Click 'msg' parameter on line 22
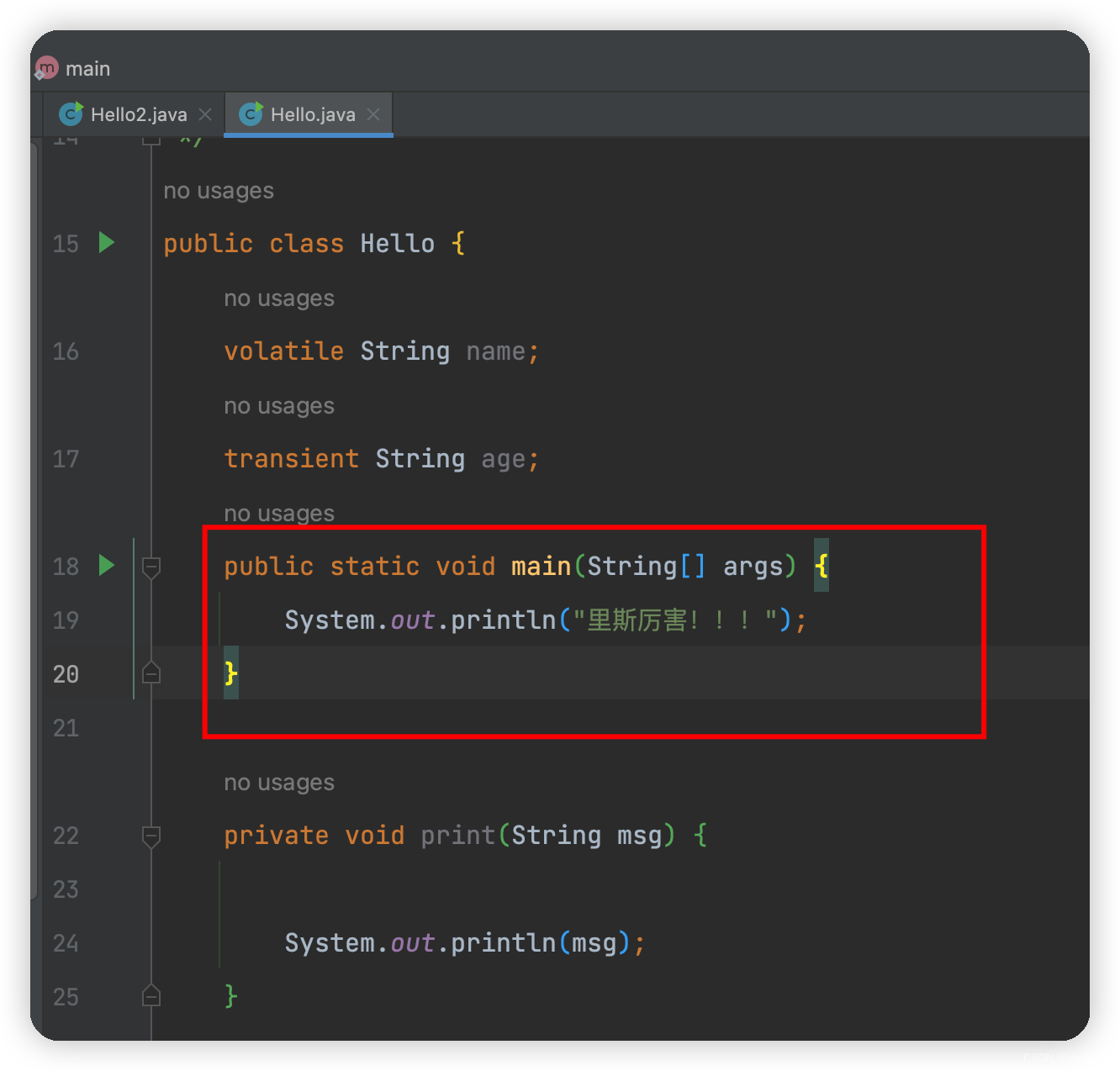Image resolution: width=1120 pixels, height=1071 pixels. click(640, 836)
